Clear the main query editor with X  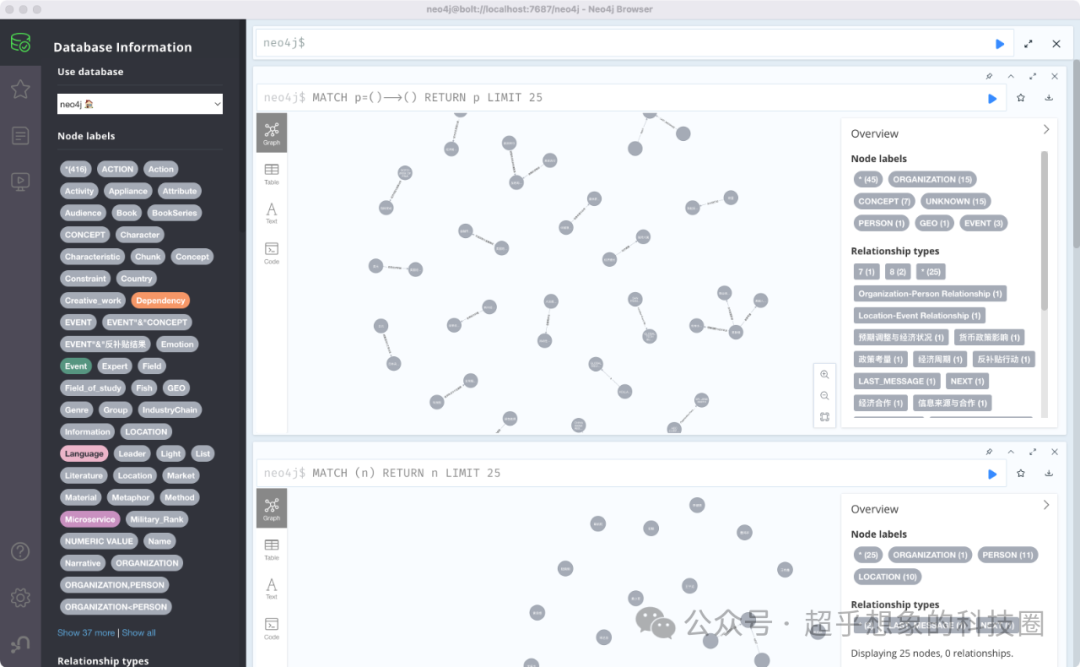pyautogui.click(x=1056, y=43)
